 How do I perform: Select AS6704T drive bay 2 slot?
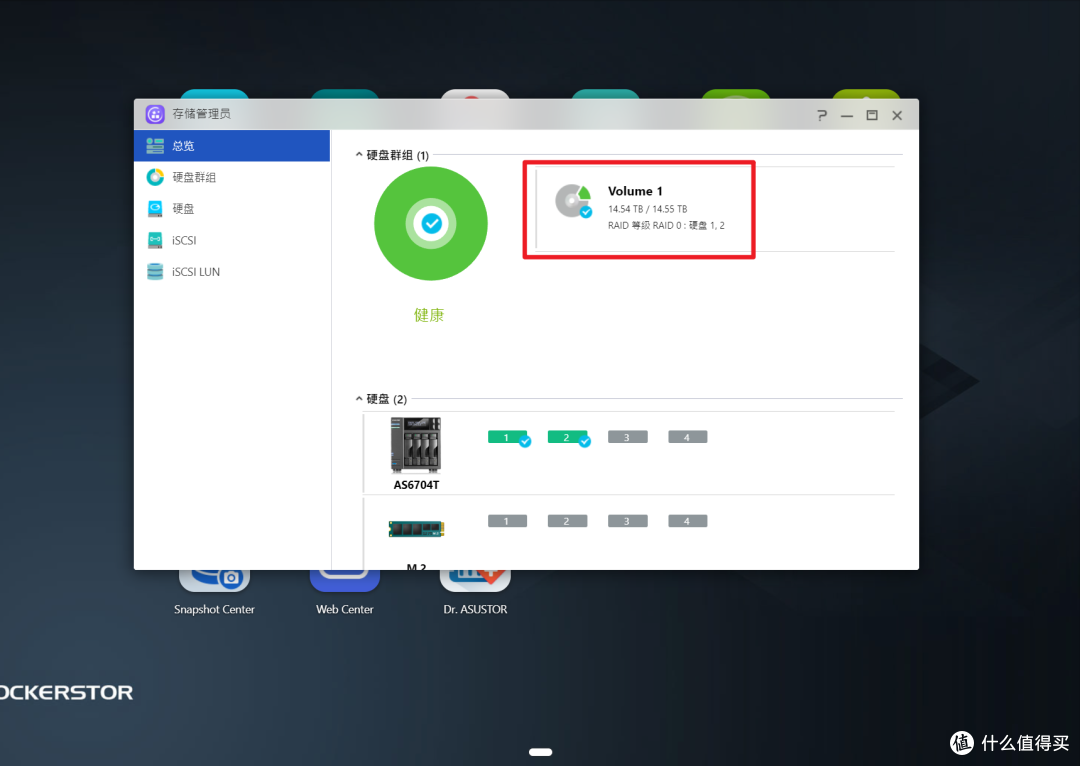[x=567, y=437]
